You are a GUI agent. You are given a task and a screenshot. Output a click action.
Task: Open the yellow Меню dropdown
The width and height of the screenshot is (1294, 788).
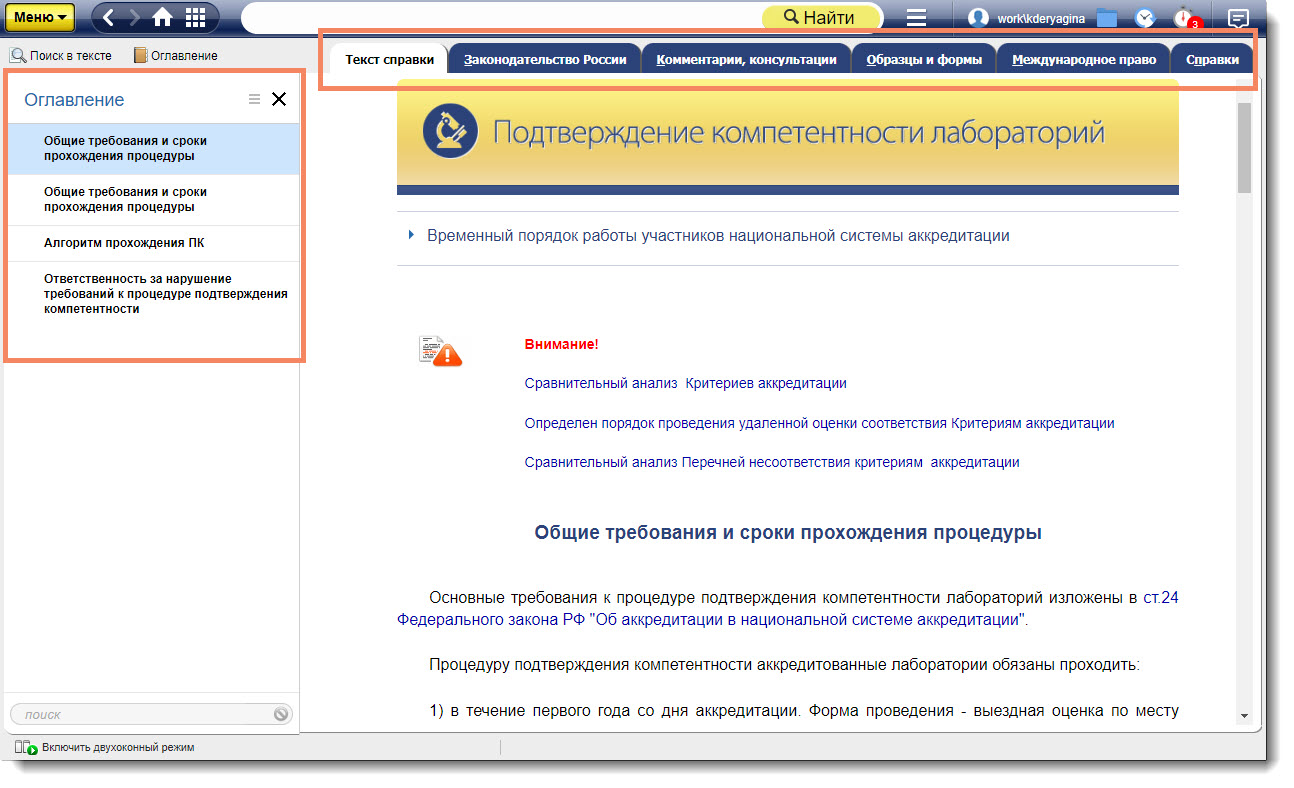point(41,17)
